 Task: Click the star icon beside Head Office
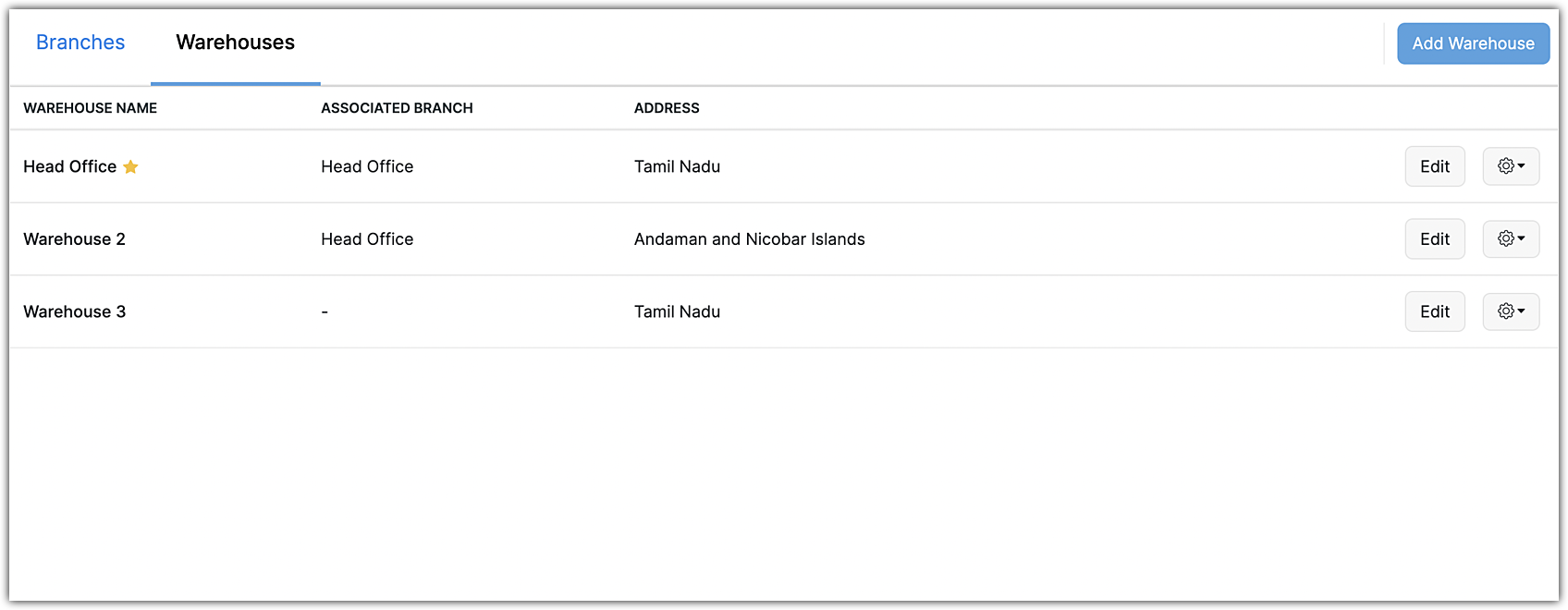pos(130,167)
